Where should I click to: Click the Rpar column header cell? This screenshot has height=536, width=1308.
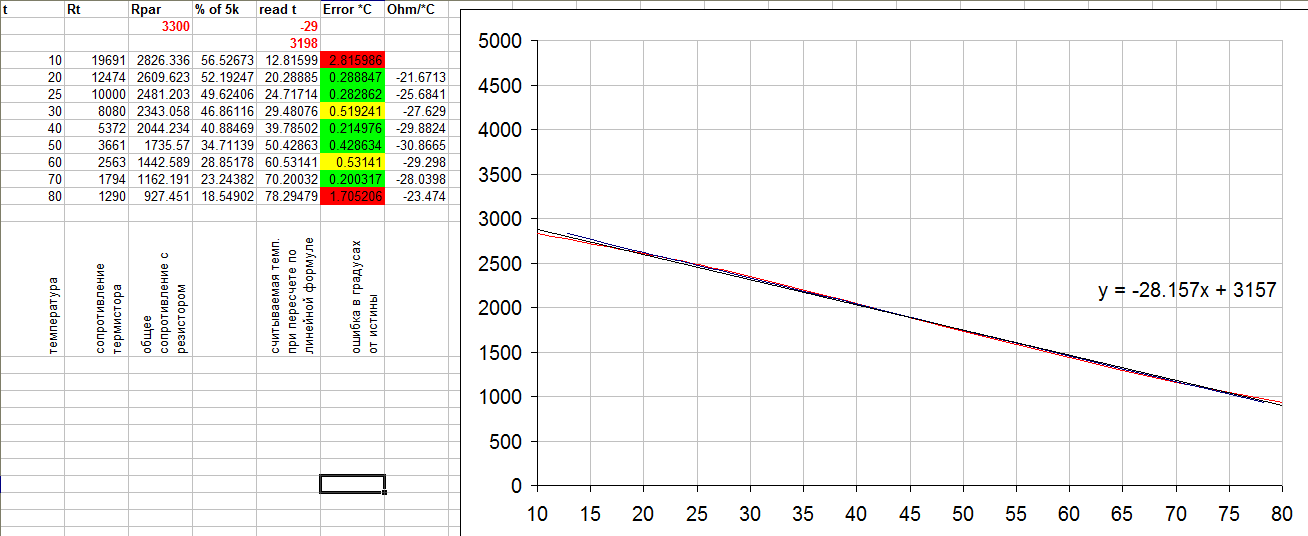coord(160,8)
